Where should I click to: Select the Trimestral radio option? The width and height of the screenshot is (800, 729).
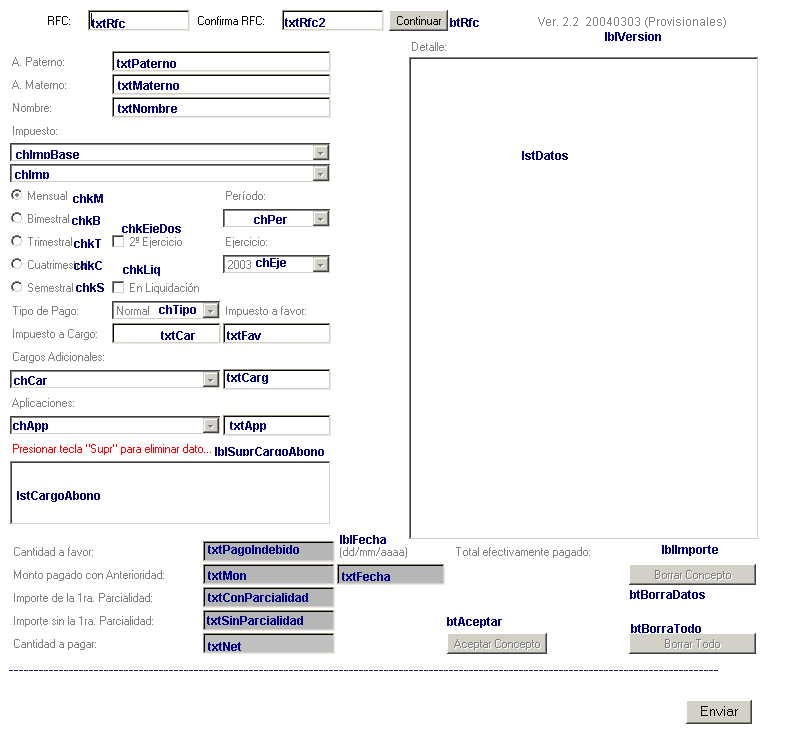click(17, 241)
